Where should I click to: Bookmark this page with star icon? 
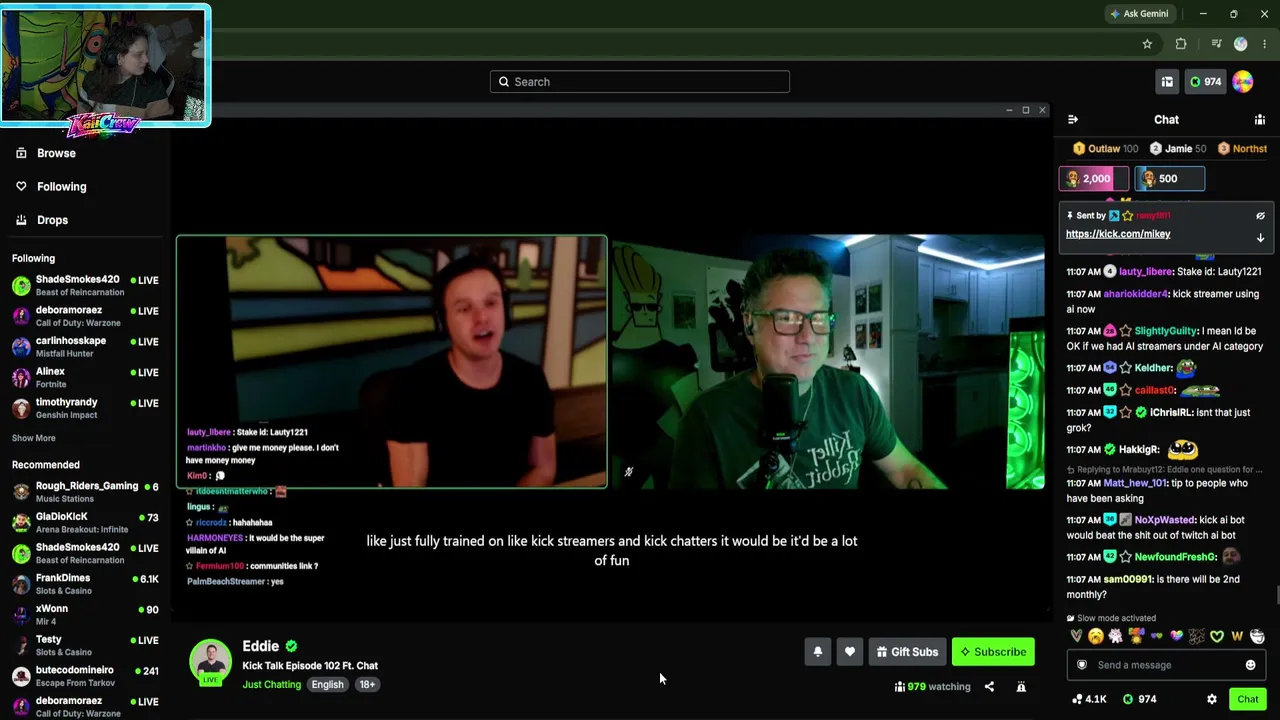1147,44
